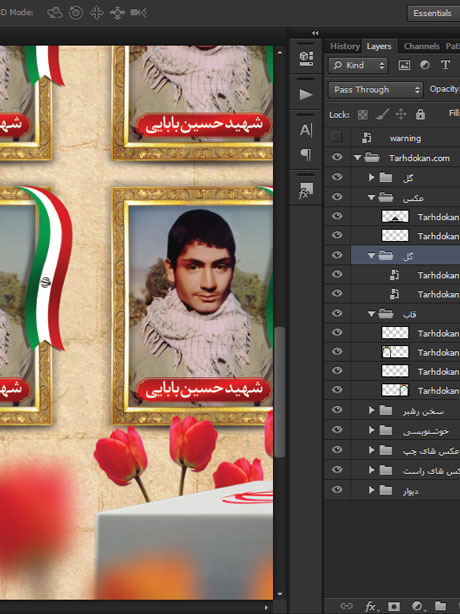Image resolution: width=460 pixels, height=614 pixels.
Task: Create a new group folder icon
Action: point(440,606)
